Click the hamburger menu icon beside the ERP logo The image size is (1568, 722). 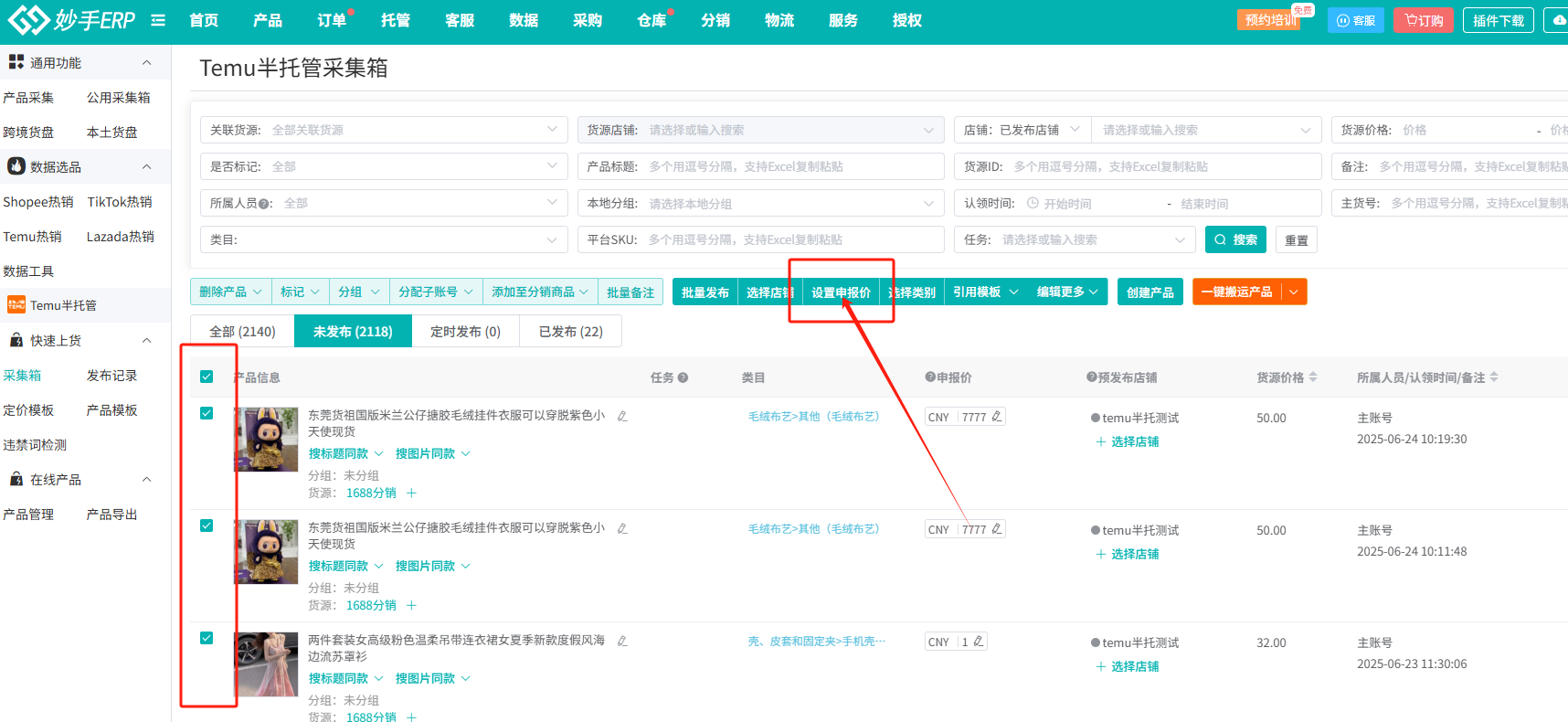coord(158,20)
